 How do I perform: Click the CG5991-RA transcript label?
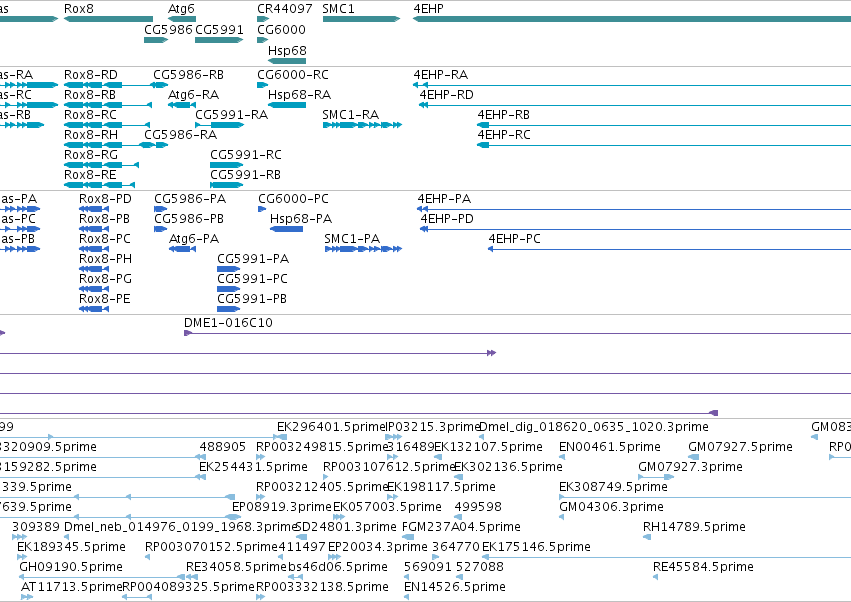(232, 115)
